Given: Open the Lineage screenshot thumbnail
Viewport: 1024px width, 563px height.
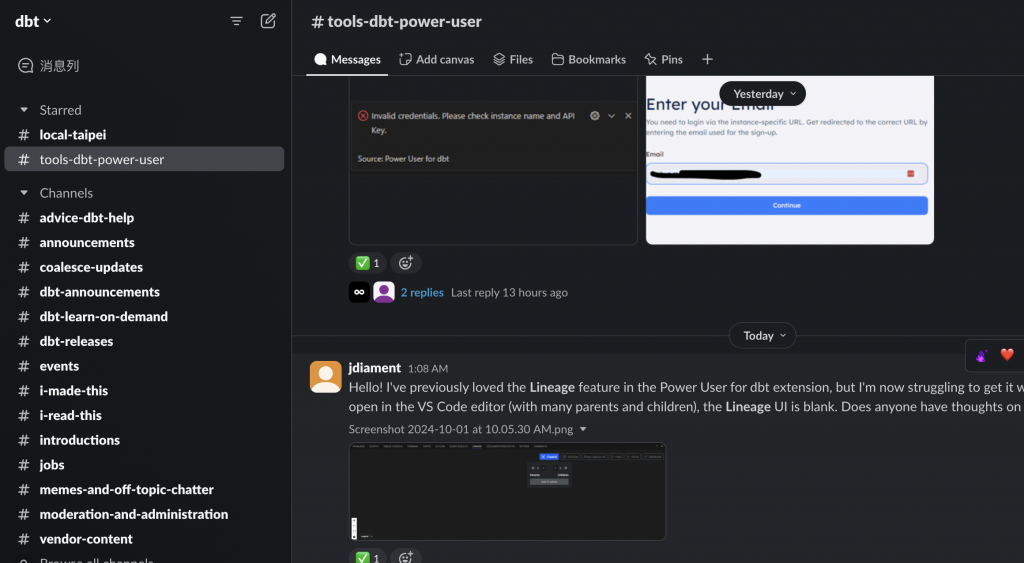Looking at the screenshot, I should coord(507,491).
